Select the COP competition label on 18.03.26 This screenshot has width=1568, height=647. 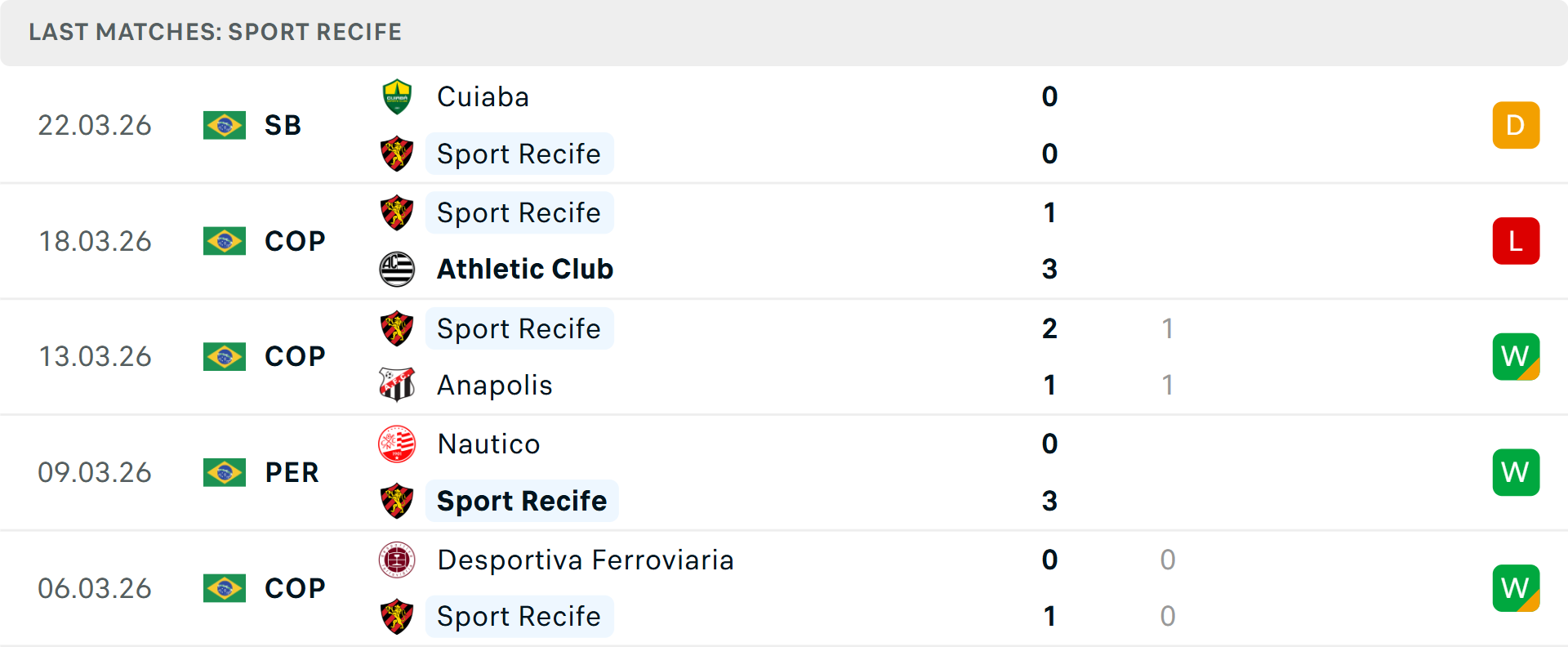click(294, 241)
